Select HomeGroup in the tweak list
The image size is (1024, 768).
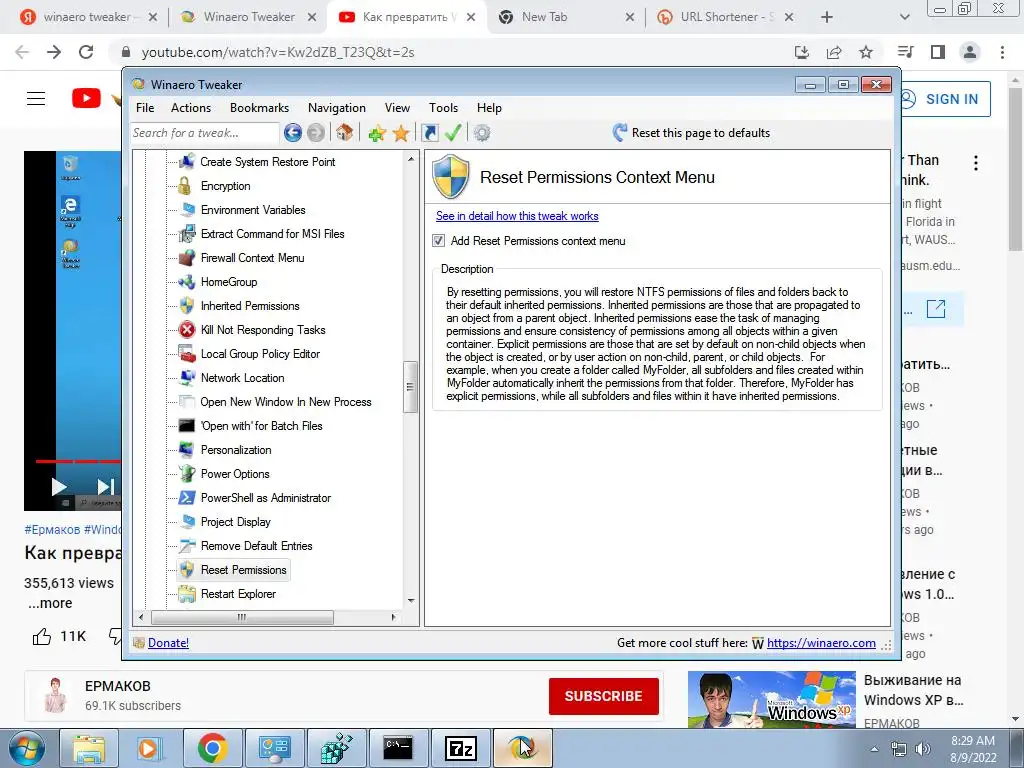[x=229, y=282]
